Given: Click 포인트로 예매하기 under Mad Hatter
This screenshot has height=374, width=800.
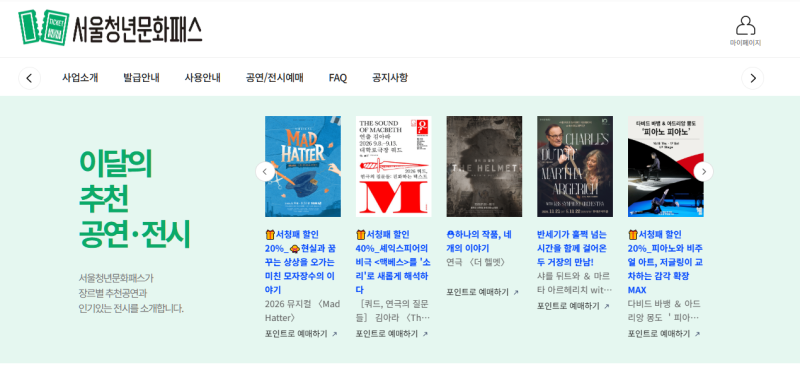Looking at the screenshot, I should click(296, 334).
